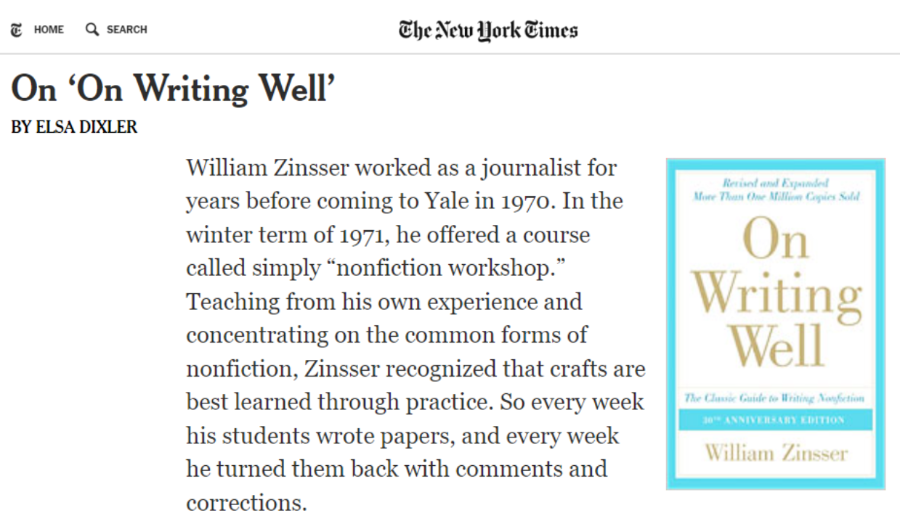Click the gold "Well" word on cover
Viewport: 900px width, 521px height.
776,345
